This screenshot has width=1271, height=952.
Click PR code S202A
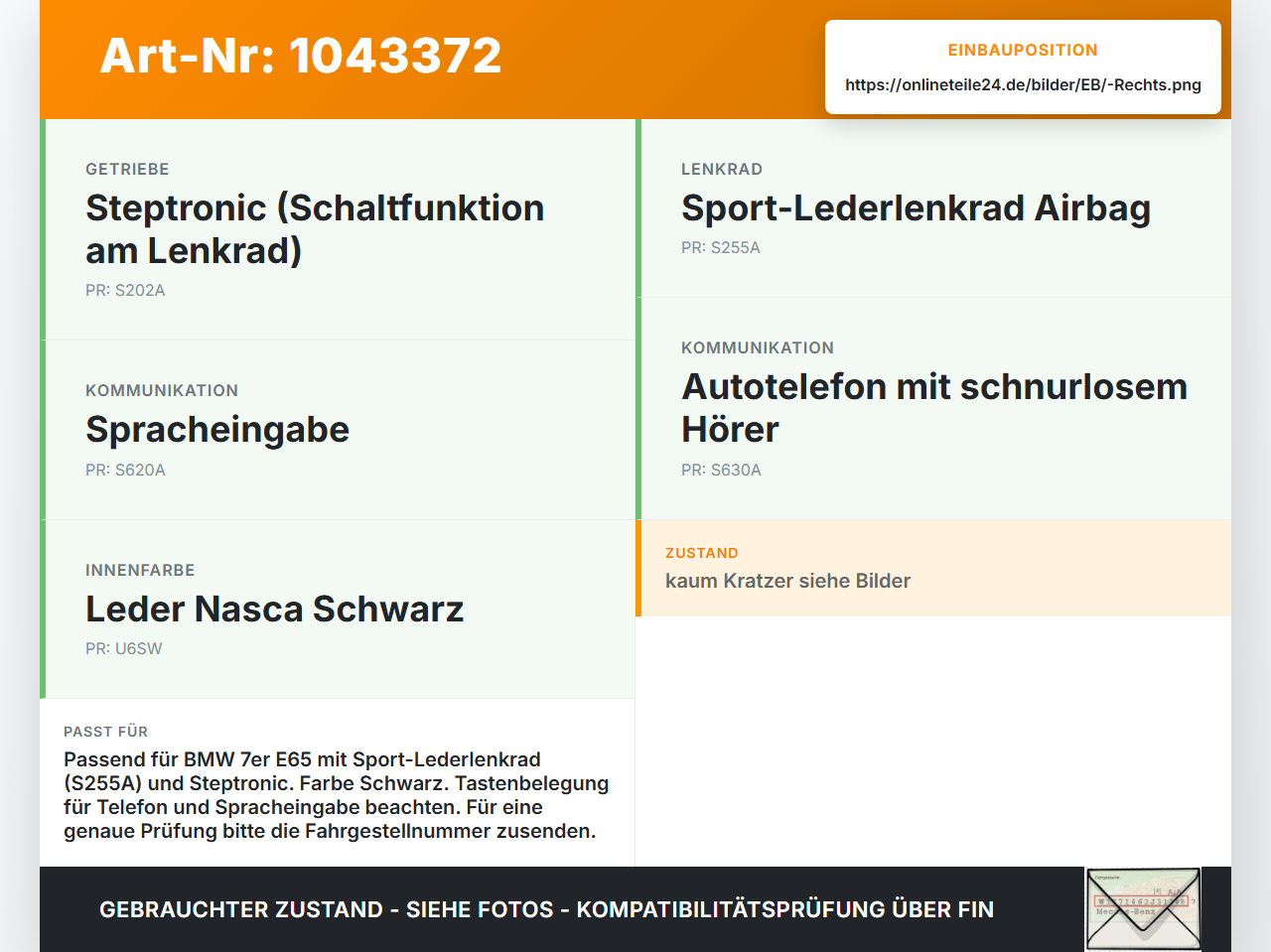[x=125, y=291]
